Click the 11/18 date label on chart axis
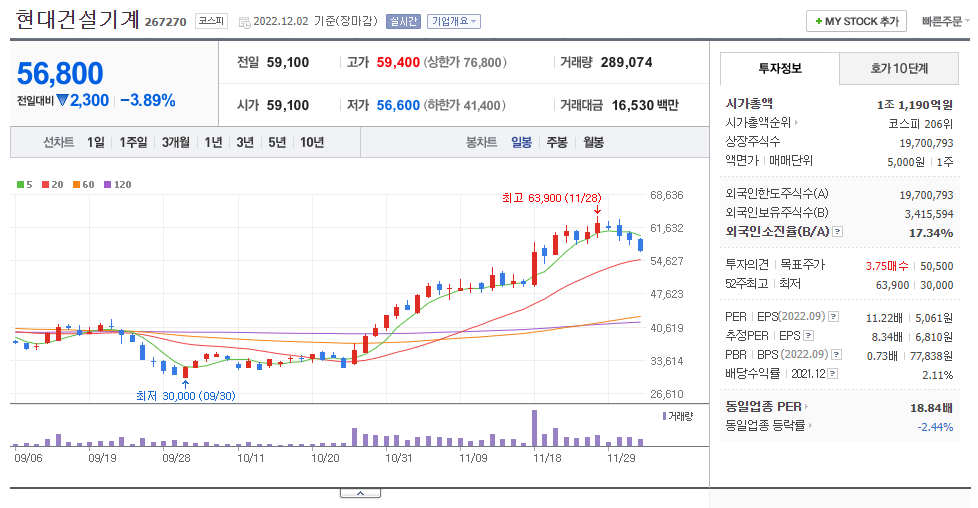The height and width of the screenshot is (508, 978). (547, 458)
